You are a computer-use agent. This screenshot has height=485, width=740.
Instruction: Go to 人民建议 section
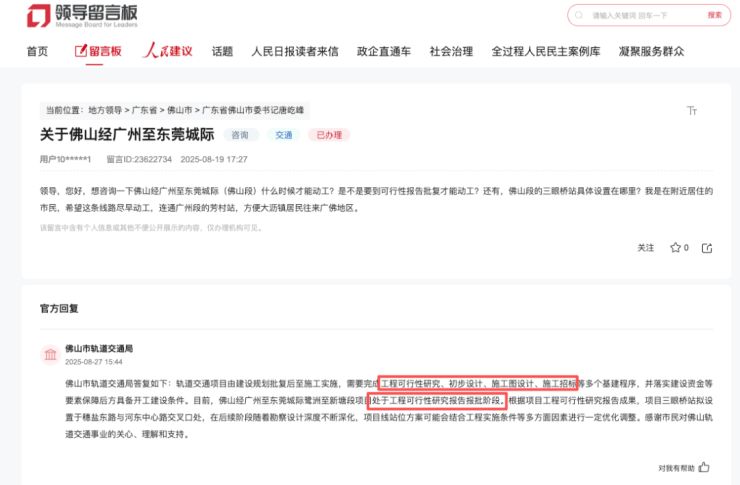click(x=166, y=51)
